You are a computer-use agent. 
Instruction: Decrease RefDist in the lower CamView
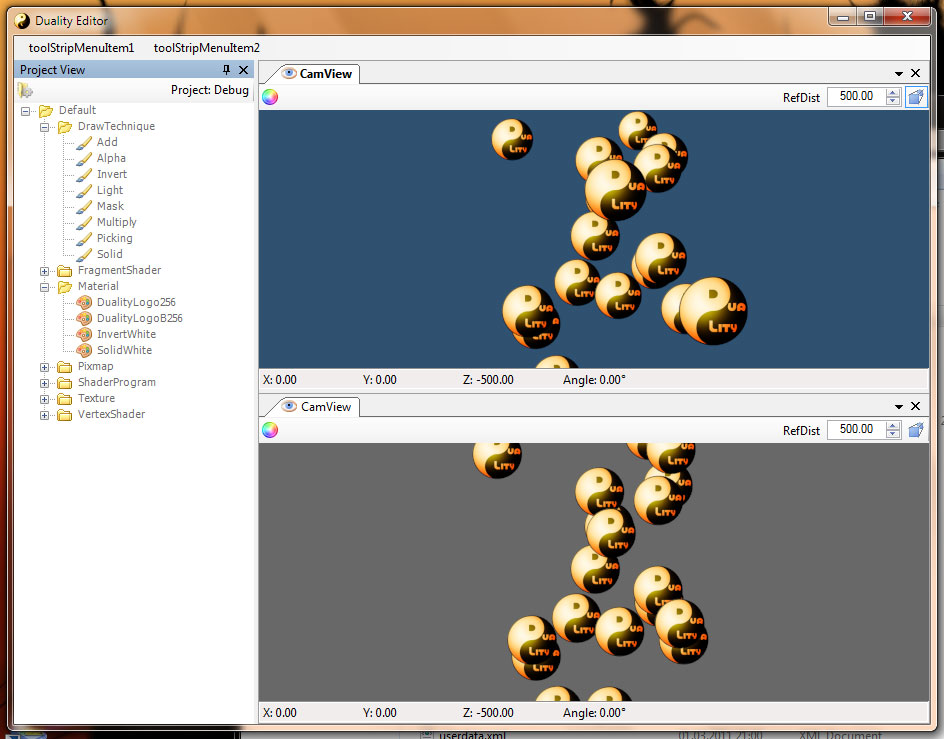coord(893,434)
